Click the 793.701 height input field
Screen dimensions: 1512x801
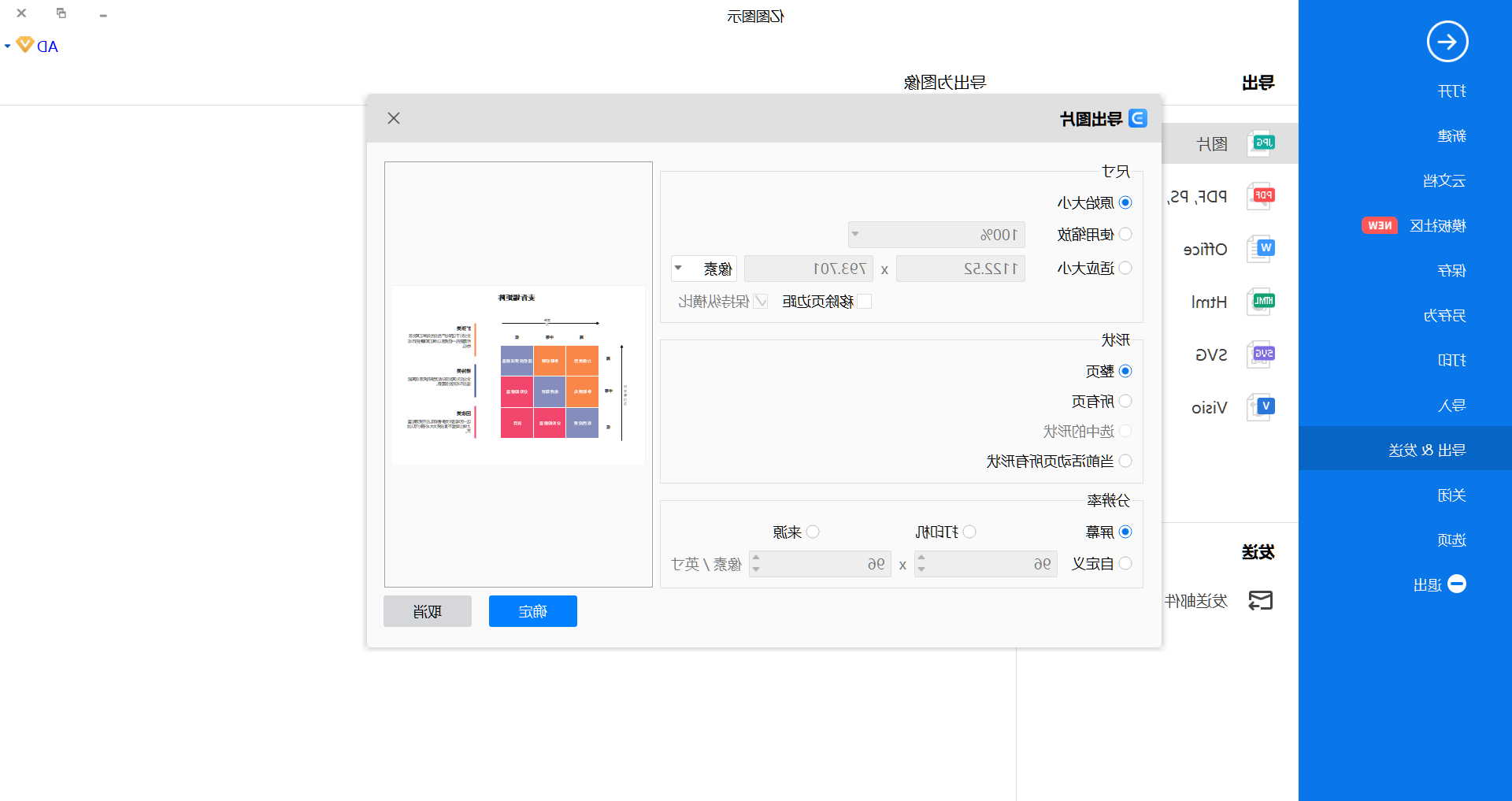tap(809, 269)
